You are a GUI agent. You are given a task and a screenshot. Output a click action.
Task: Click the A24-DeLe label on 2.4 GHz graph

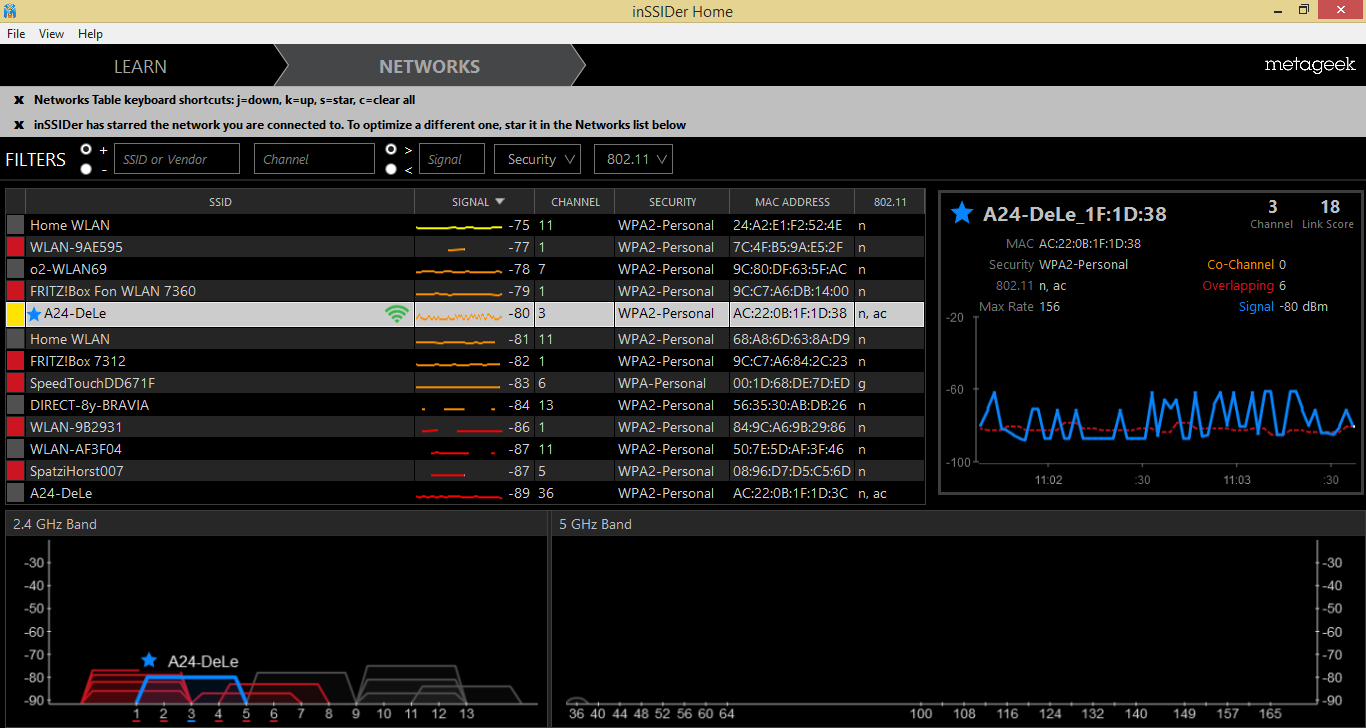pyautogui.click(x=203, y=661)
